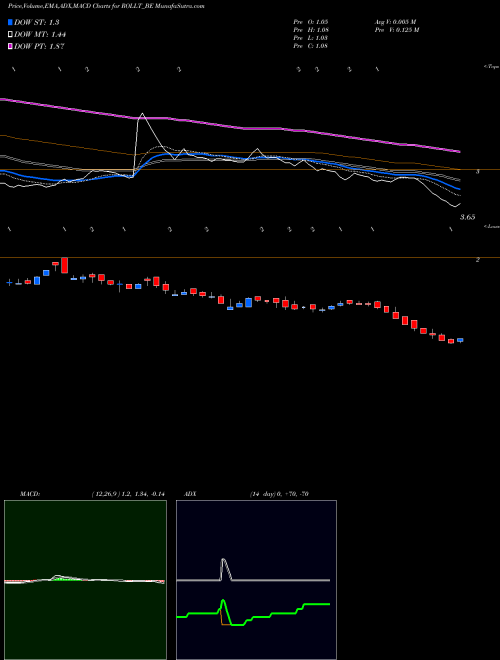Select the Pre H: 1.08 value

pos(311,30)
